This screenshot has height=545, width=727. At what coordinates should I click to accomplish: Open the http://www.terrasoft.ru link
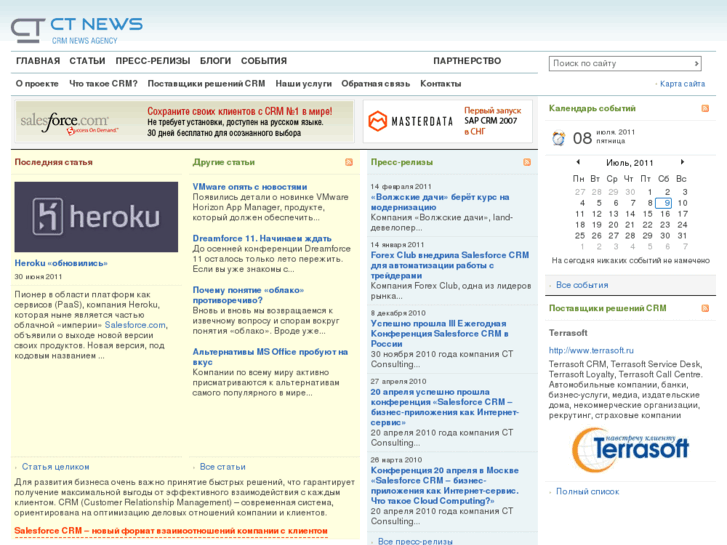591,350
